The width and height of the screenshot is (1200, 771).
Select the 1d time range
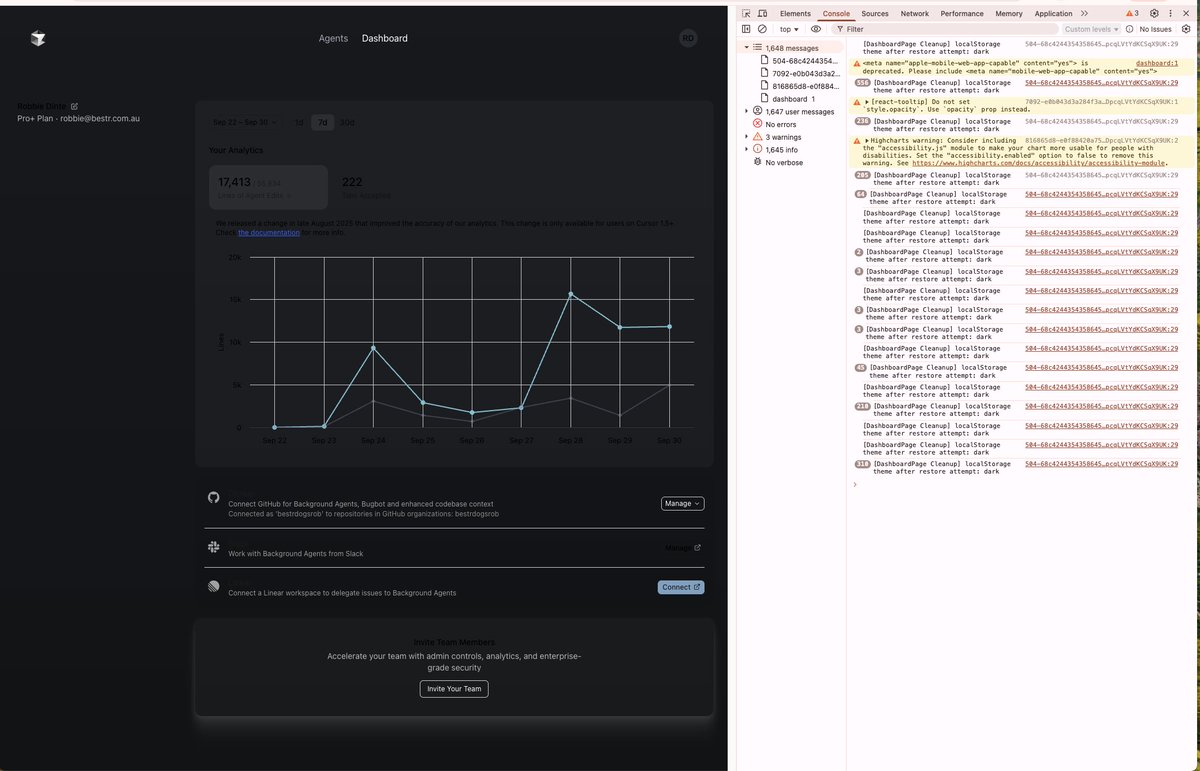[x=298, y=122]
